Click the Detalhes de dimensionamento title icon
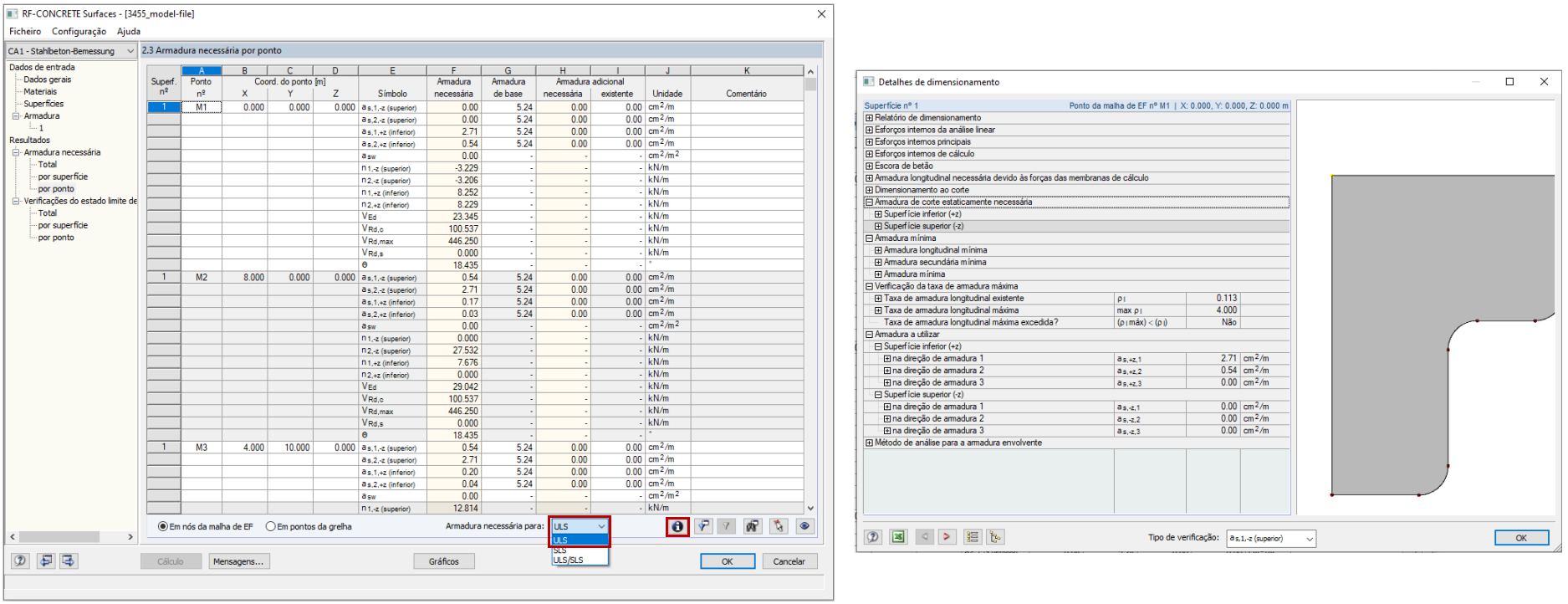This screenshot has height=604, width=1568. tap(869, 82)
